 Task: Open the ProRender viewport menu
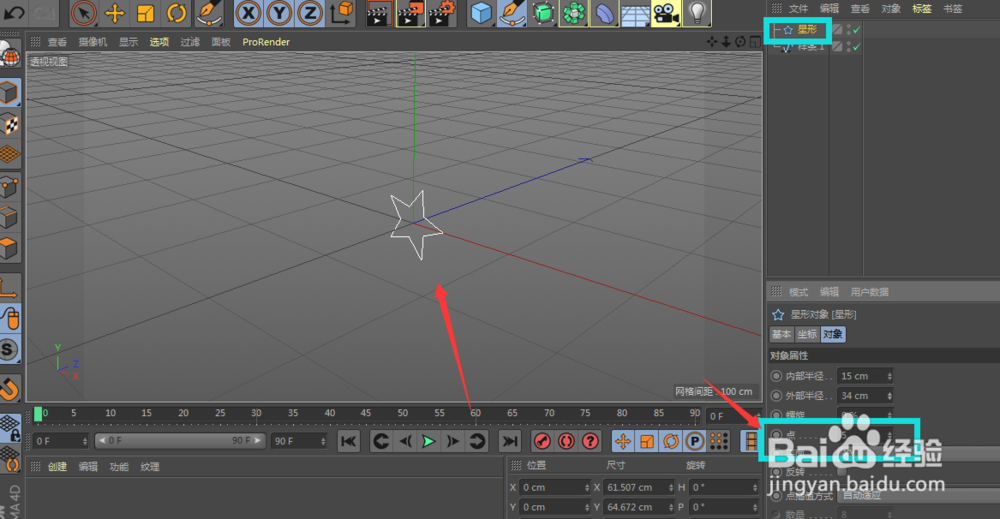click(266, 42)
